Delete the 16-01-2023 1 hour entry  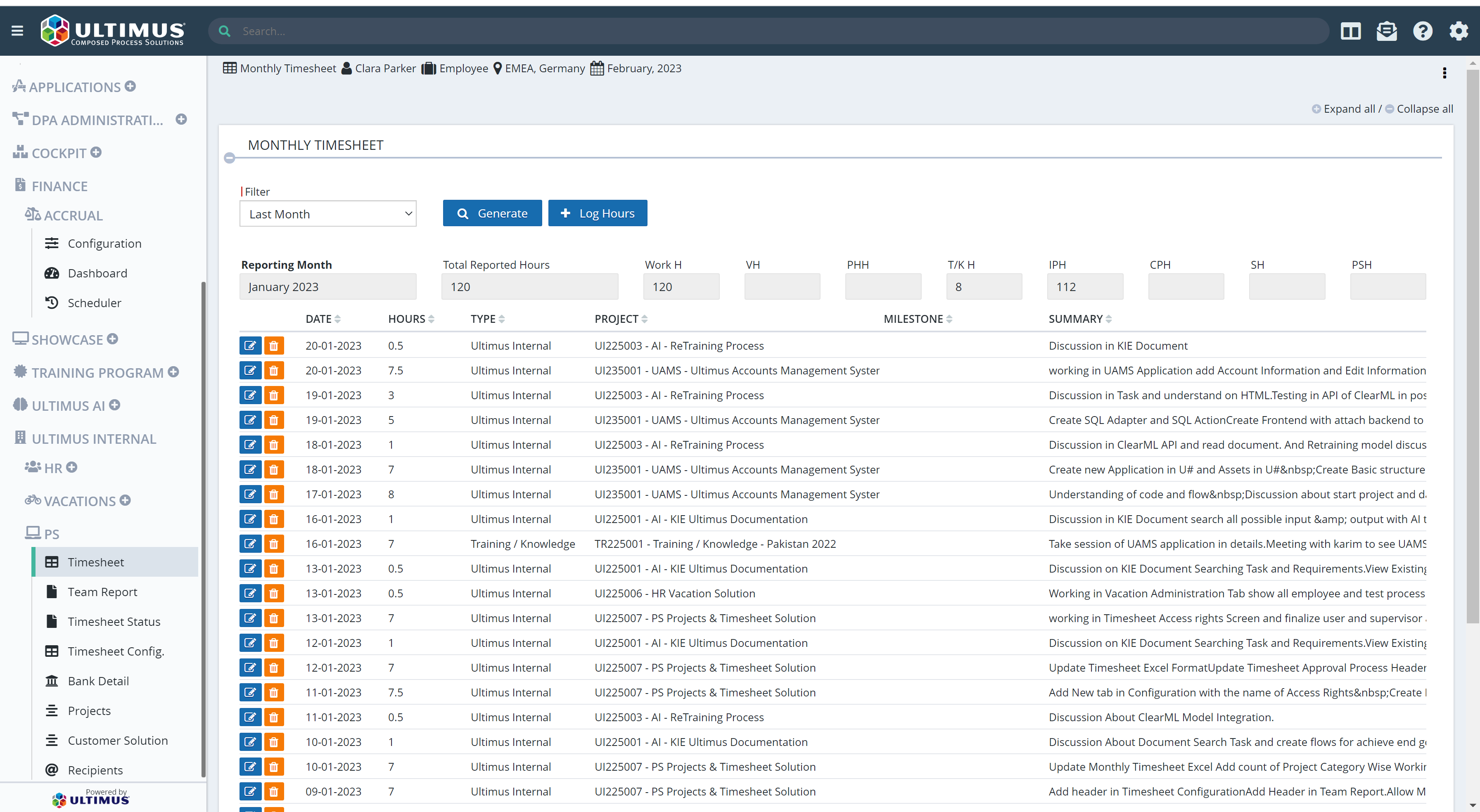point(274,519)
